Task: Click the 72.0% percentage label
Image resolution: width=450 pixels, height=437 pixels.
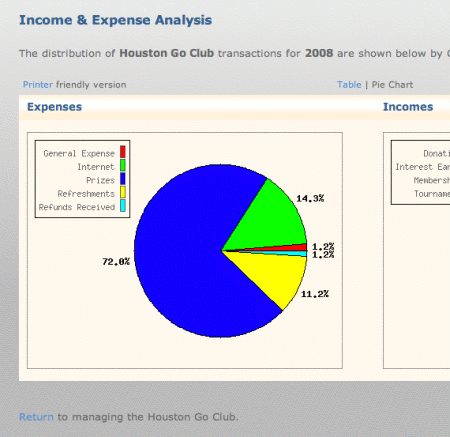Action: [116, 262]
